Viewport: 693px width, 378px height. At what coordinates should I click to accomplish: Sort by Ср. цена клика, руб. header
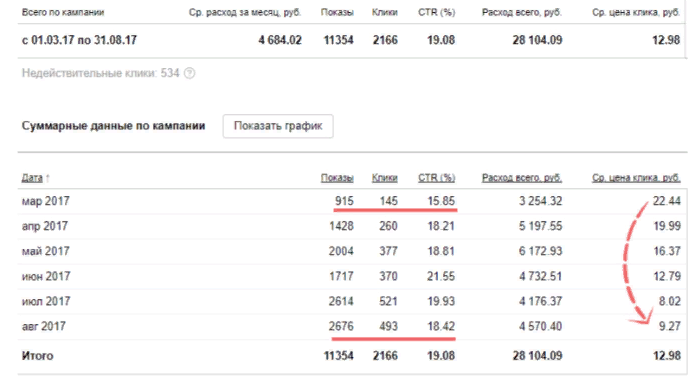point(636,178)
